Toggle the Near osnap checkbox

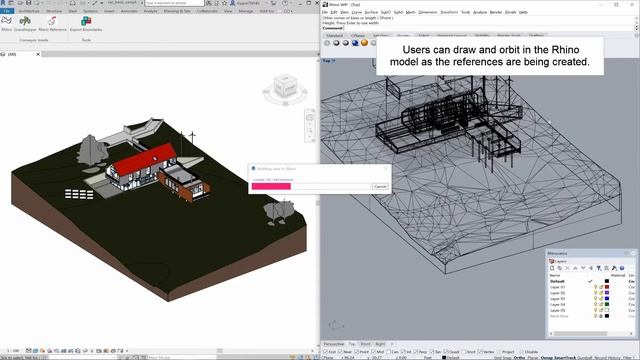coord(340,351)
